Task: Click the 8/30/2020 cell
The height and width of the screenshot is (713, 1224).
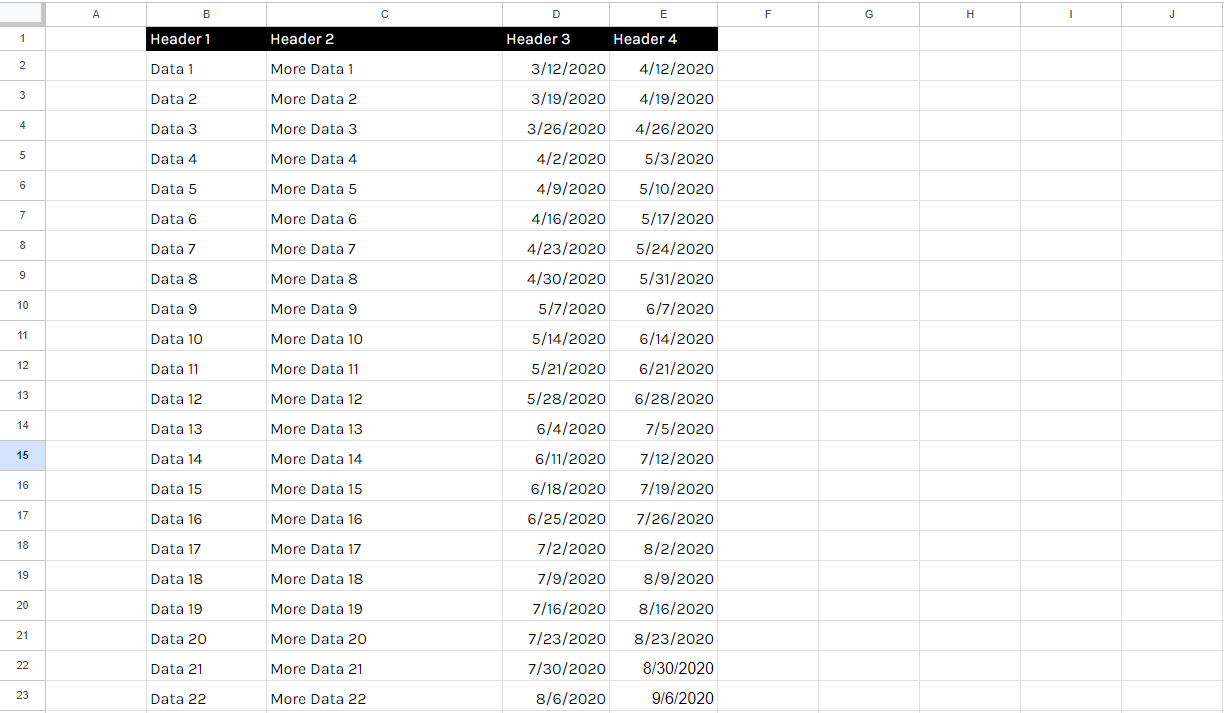Action: pos(664,666)
